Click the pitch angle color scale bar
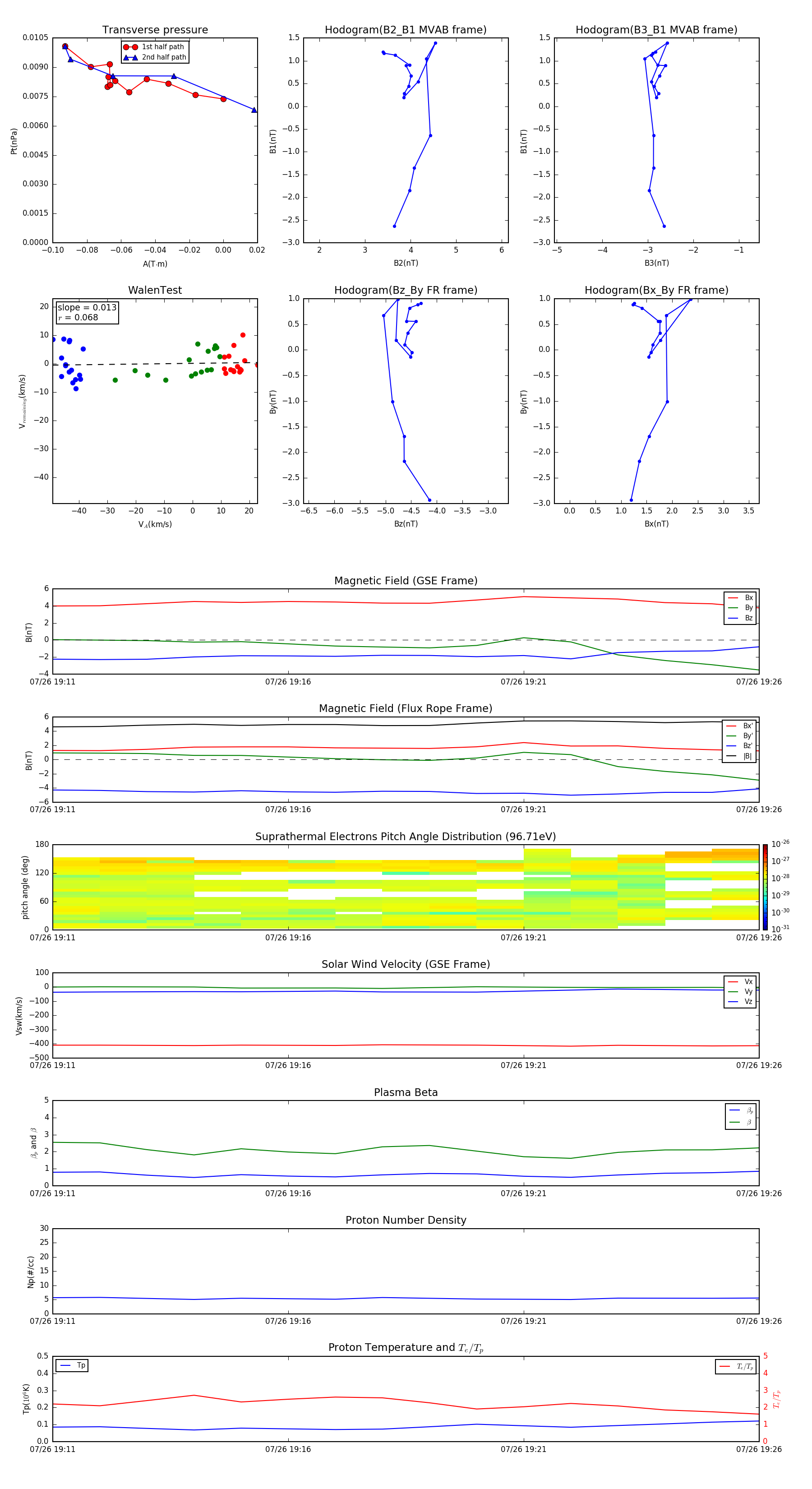 coord(765,887)
